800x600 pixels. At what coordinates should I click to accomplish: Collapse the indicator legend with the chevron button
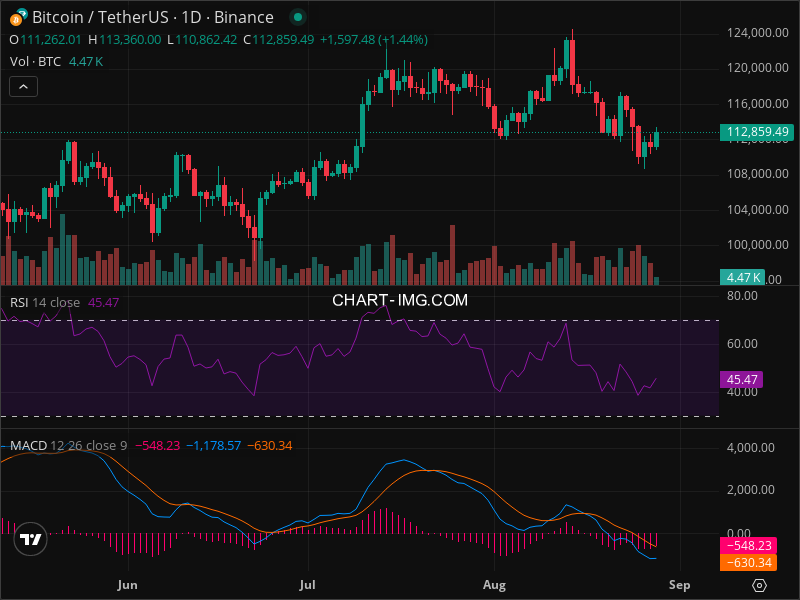(x=24, y=87)
